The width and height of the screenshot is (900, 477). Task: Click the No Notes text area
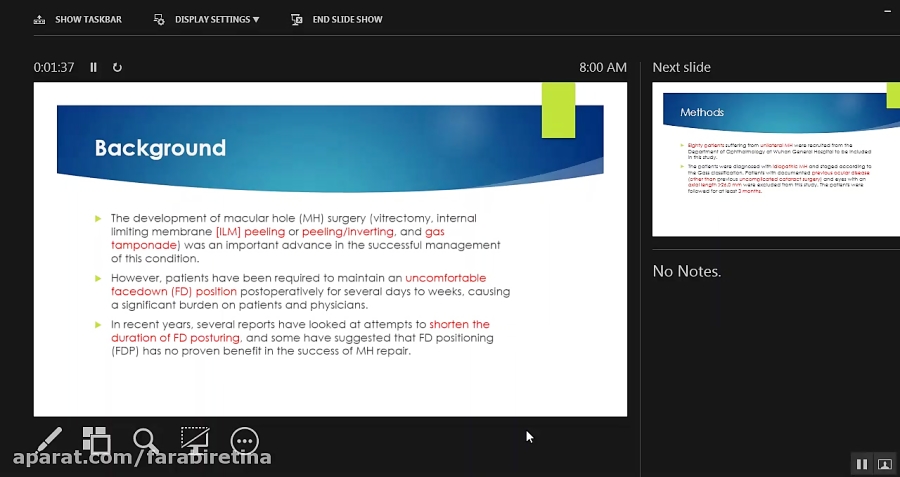click(x=686, y=271)
